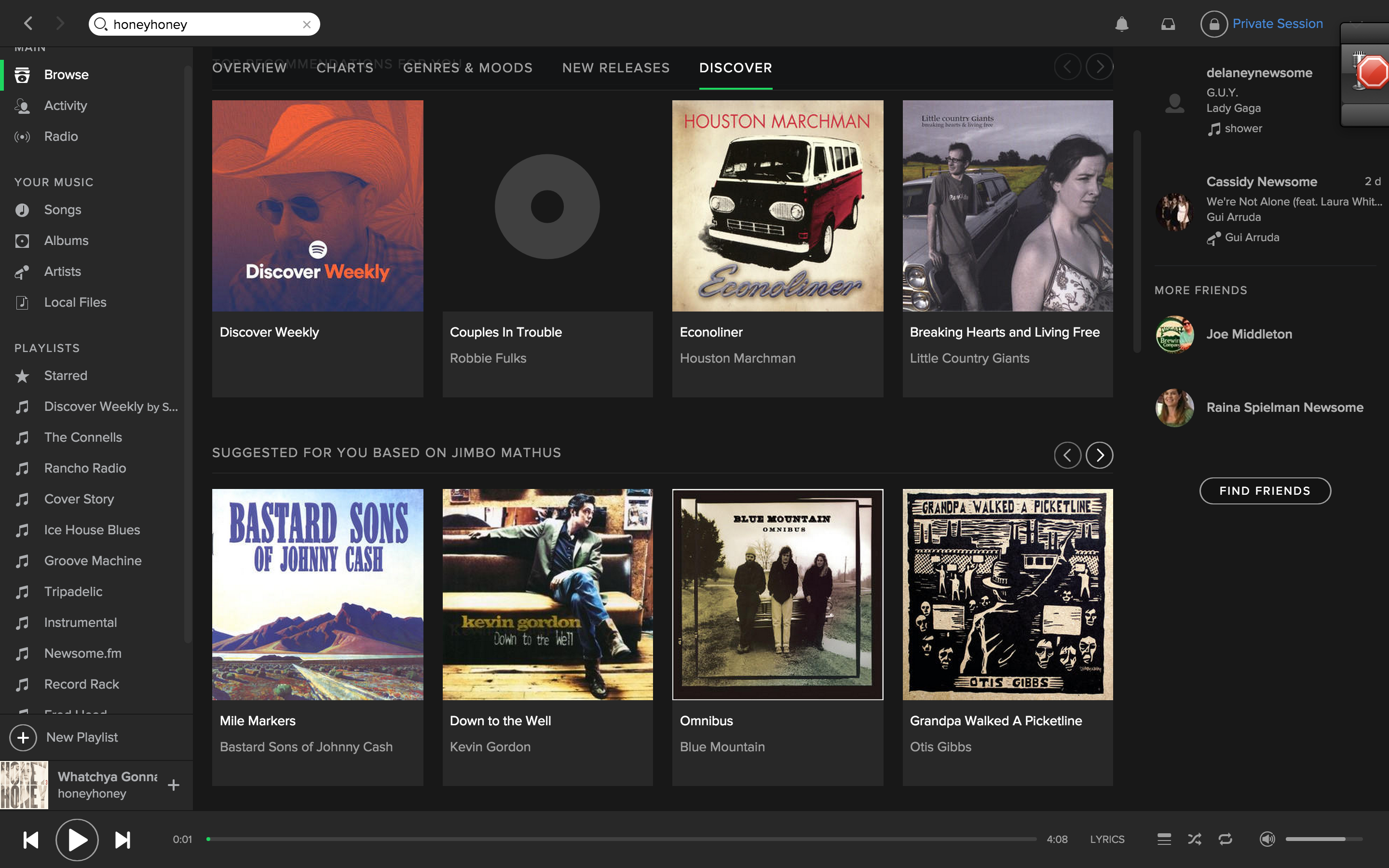
Task: Go to the previous track
Action: pos(31,840)
